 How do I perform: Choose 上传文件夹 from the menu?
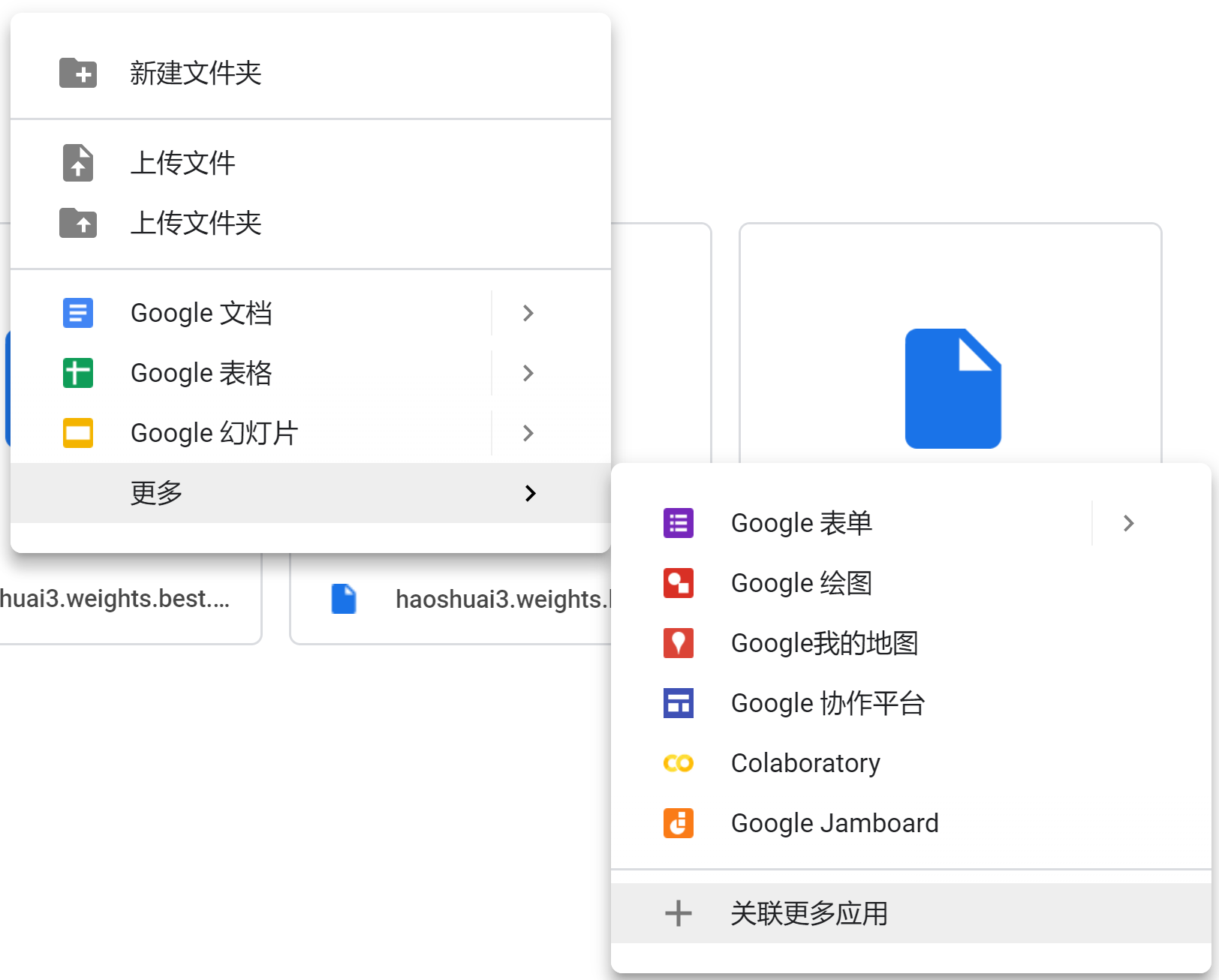[311, 223]
